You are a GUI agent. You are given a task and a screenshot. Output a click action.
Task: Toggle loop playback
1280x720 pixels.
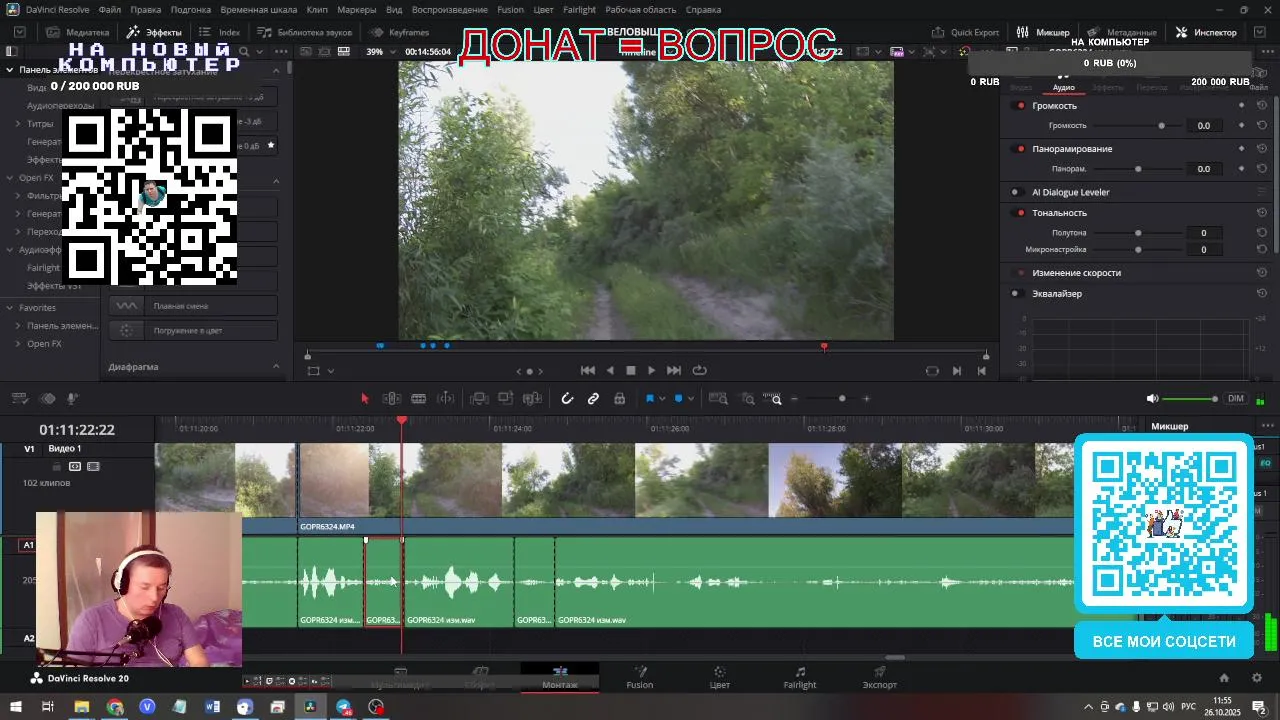point(699,370)
